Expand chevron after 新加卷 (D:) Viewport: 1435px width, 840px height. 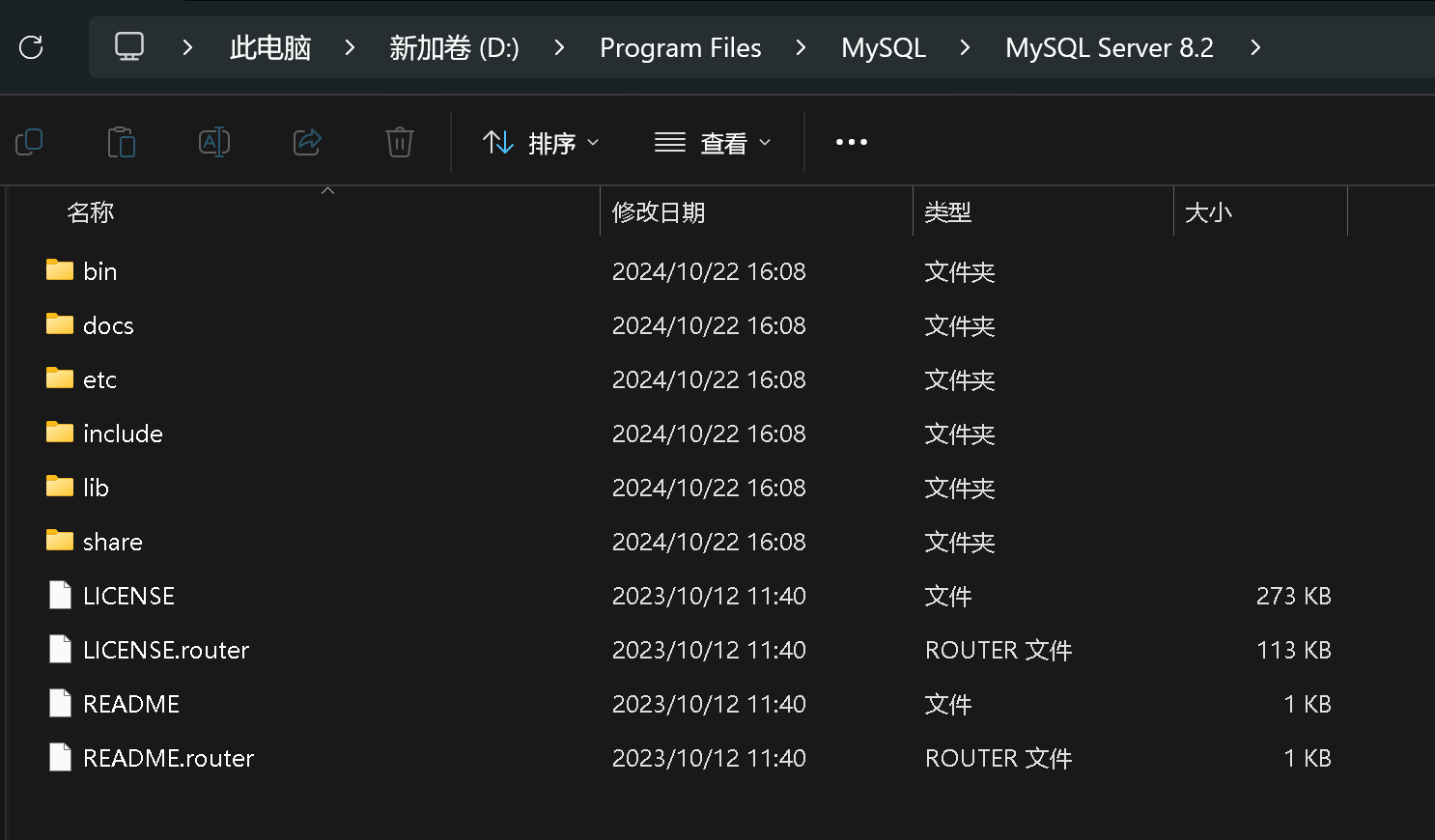(x=559, y=47)
